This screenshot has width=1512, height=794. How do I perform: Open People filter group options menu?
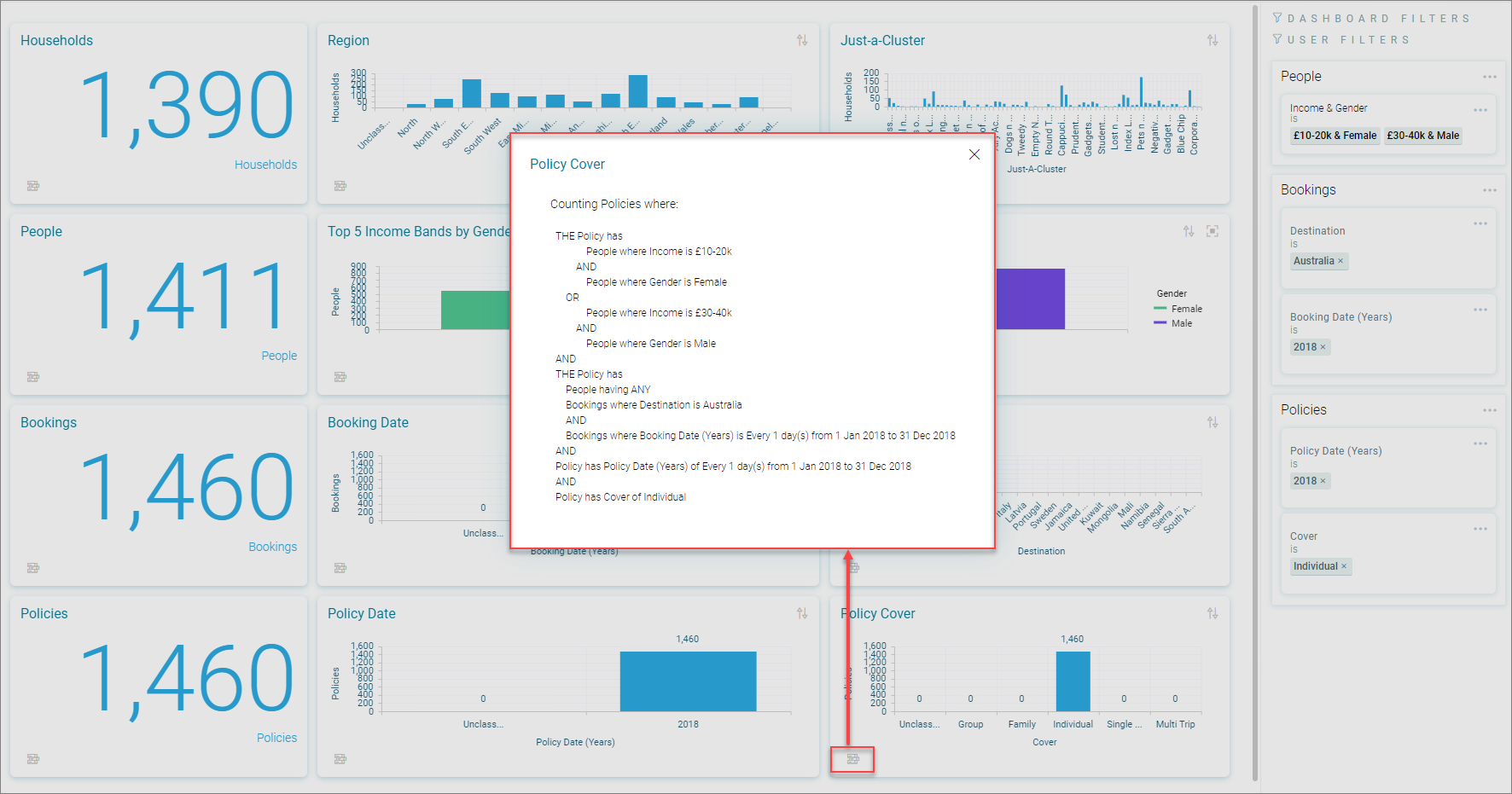click(1490, 77)
